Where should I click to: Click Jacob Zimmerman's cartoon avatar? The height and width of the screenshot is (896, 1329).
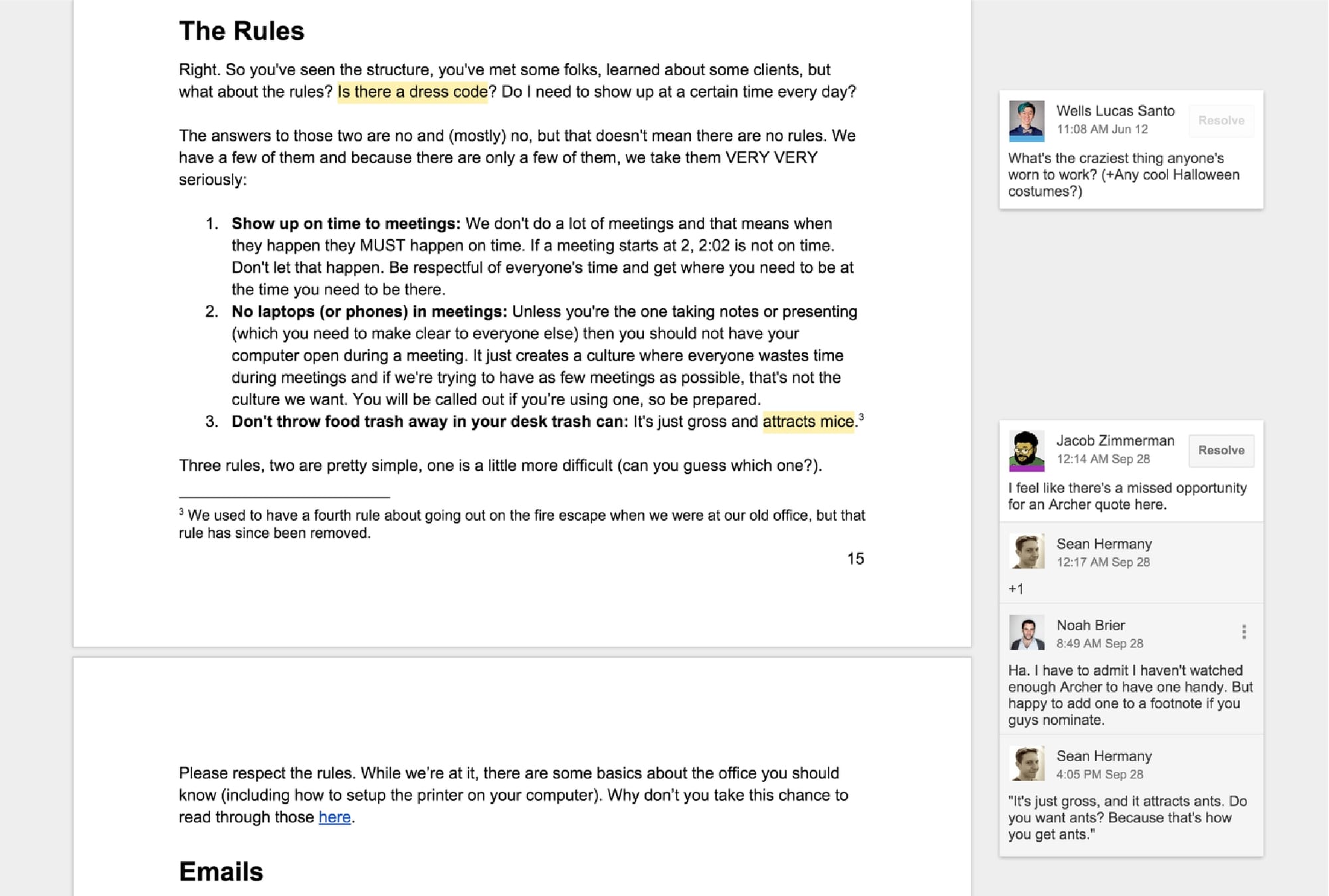pos(1026,450)
